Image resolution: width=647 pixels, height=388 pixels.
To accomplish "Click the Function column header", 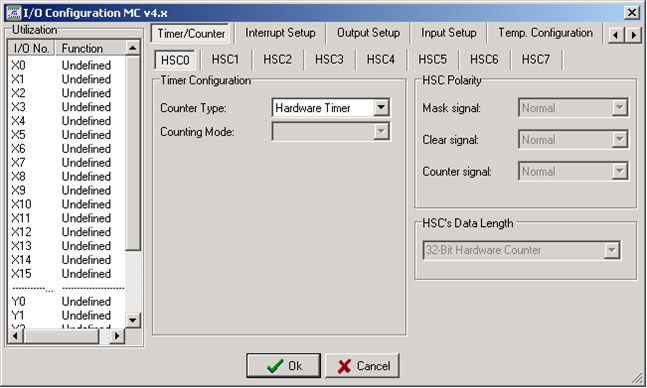I will [90, 48].
